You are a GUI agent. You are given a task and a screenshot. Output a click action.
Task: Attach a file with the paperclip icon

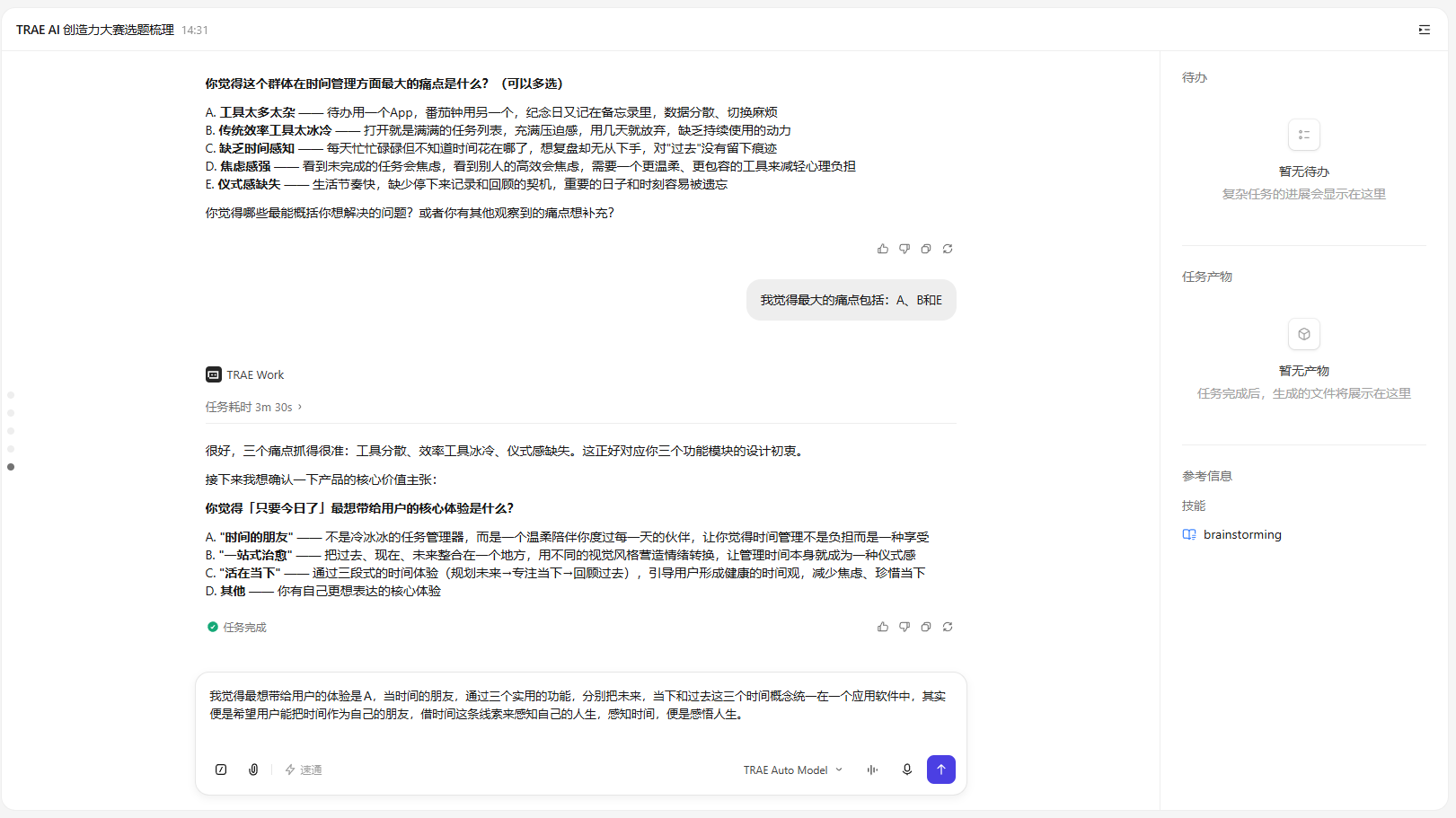253,770
